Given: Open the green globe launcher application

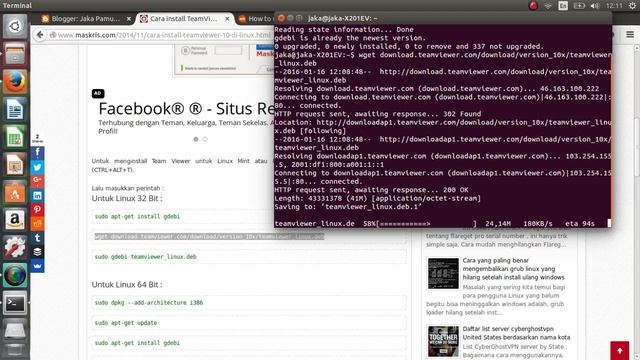Looking at the screenshot, I should coord(15,276).
